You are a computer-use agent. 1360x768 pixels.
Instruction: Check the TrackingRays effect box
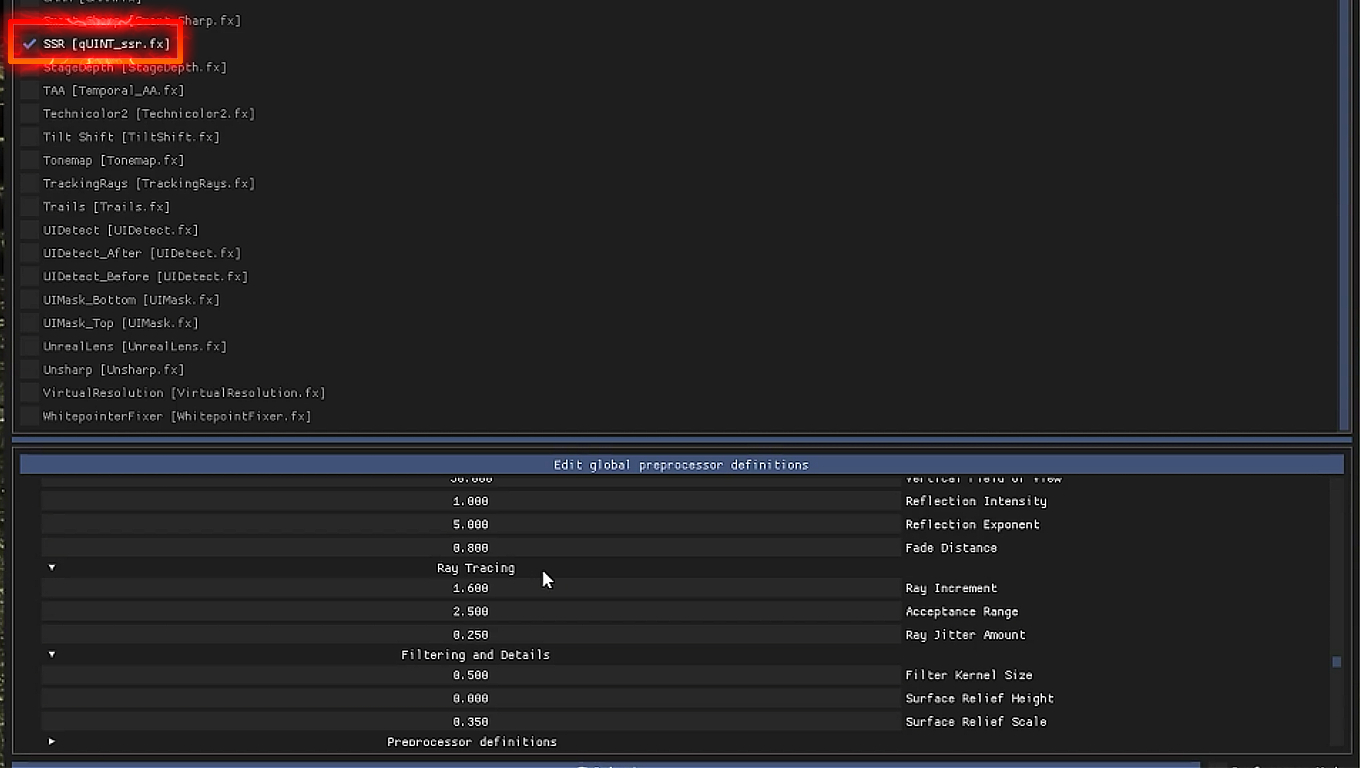[x=30, y=184]
